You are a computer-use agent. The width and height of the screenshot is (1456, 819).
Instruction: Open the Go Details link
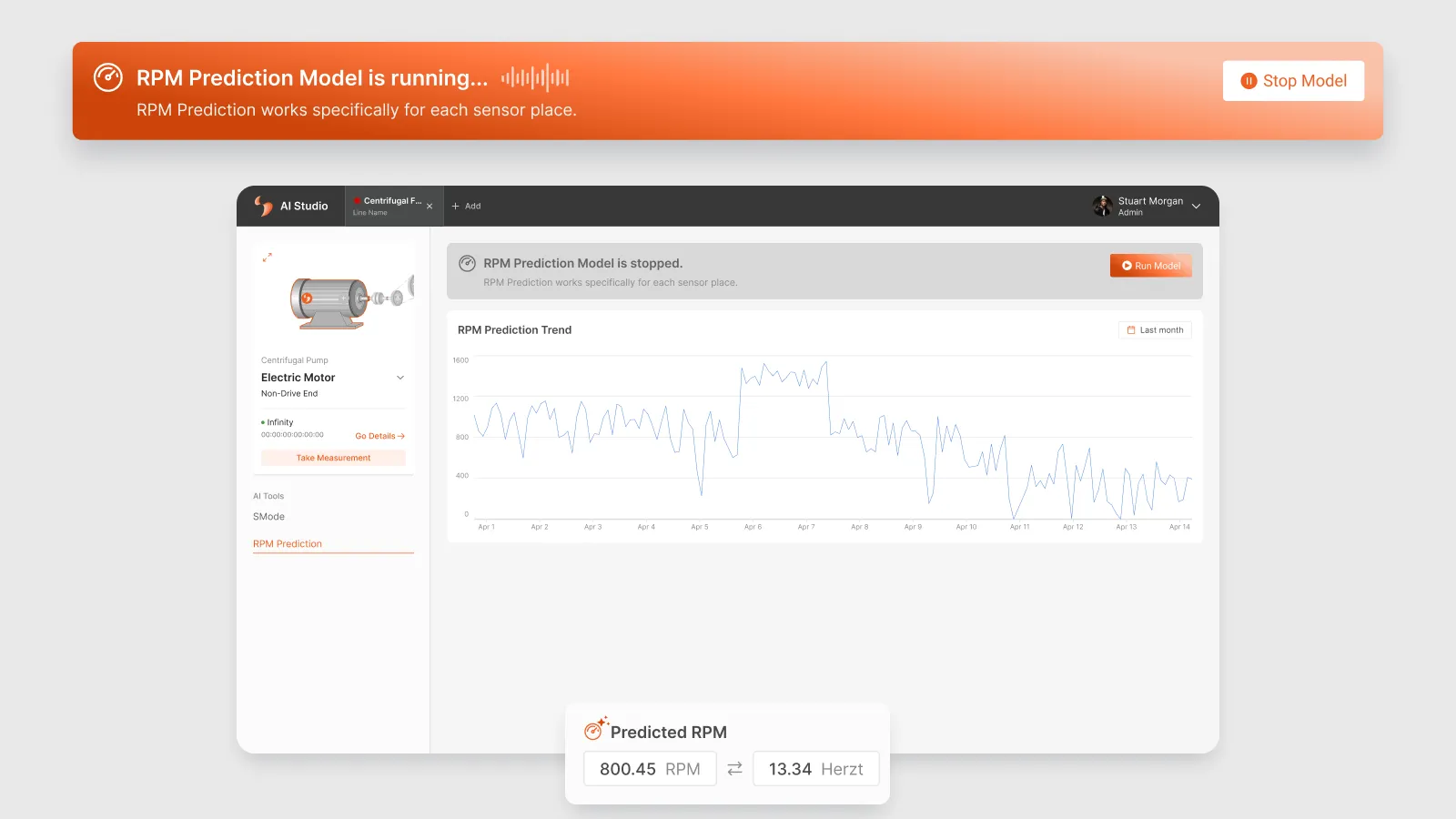(x=379, y=436)
